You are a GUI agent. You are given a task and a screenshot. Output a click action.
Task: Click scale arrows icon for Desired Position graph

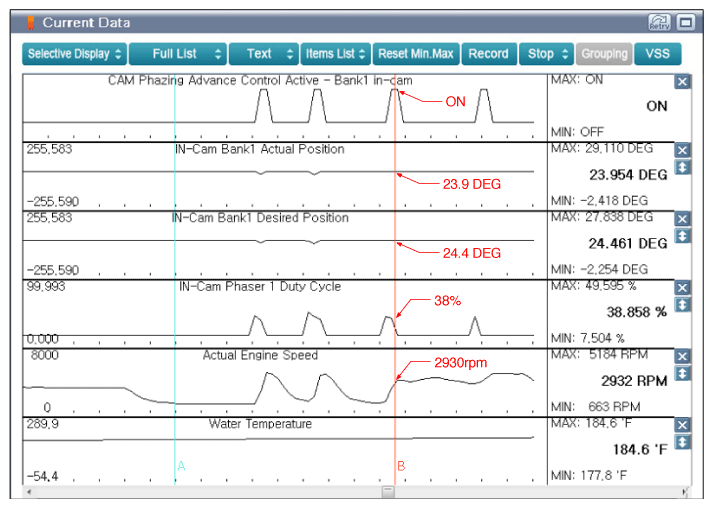682,236
